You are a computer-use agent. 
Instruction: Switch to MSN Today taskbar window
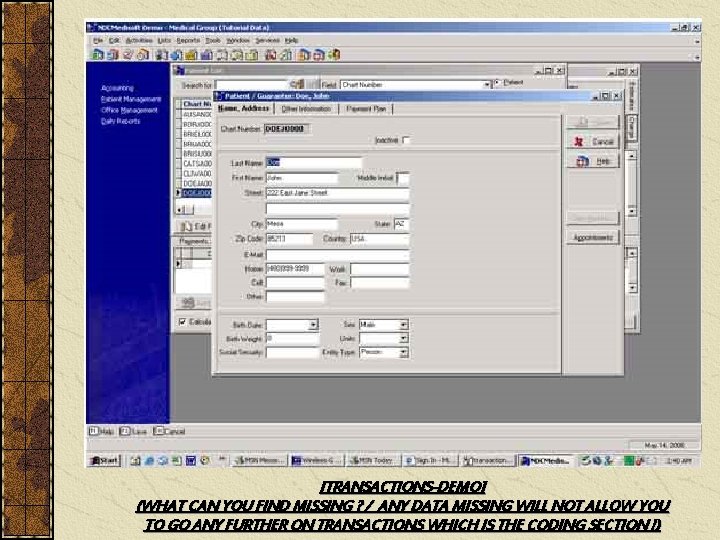point(372,461)
